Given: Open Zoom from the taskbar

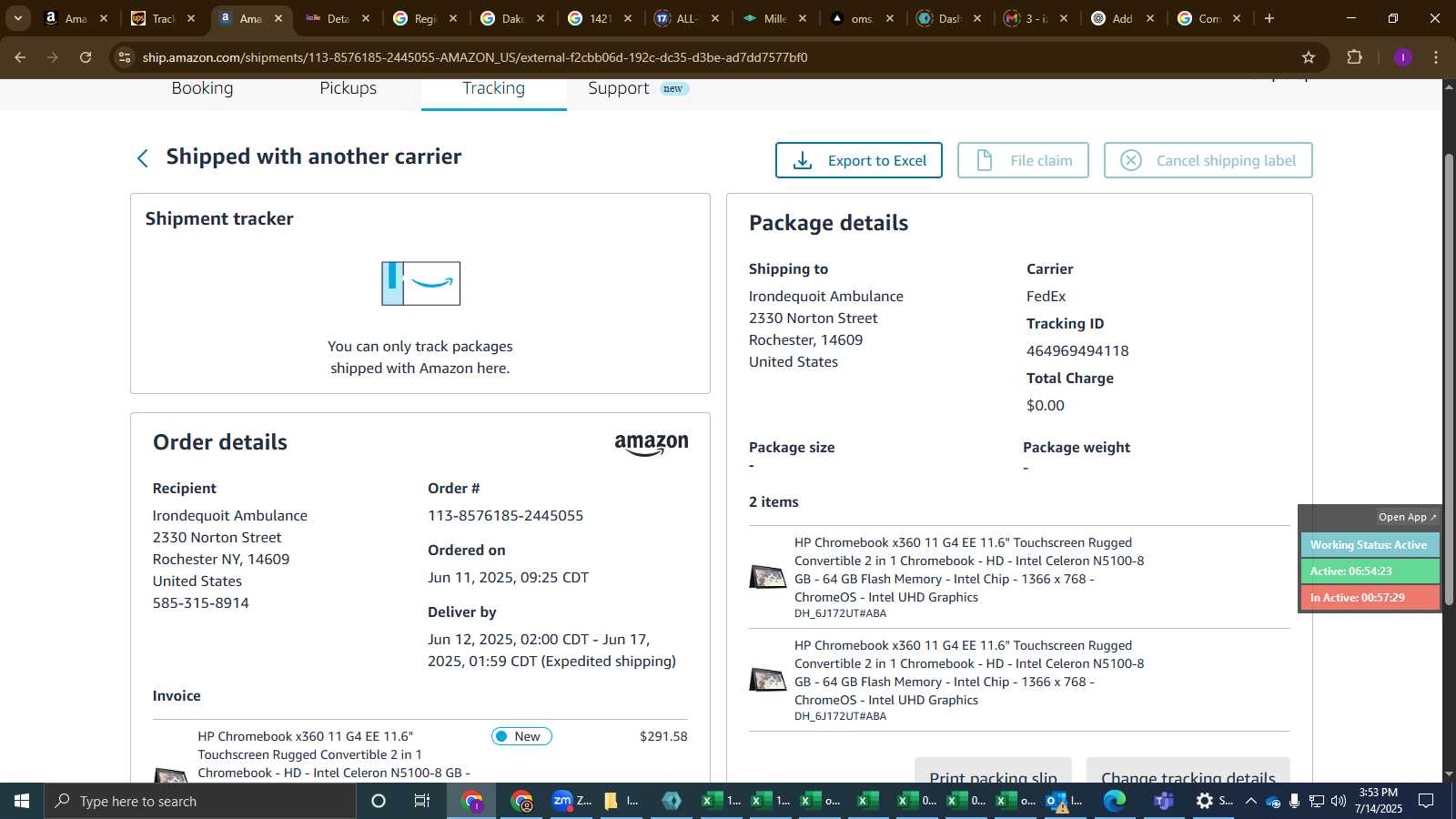Looking at the screenshot, I should tap(571, 801).
